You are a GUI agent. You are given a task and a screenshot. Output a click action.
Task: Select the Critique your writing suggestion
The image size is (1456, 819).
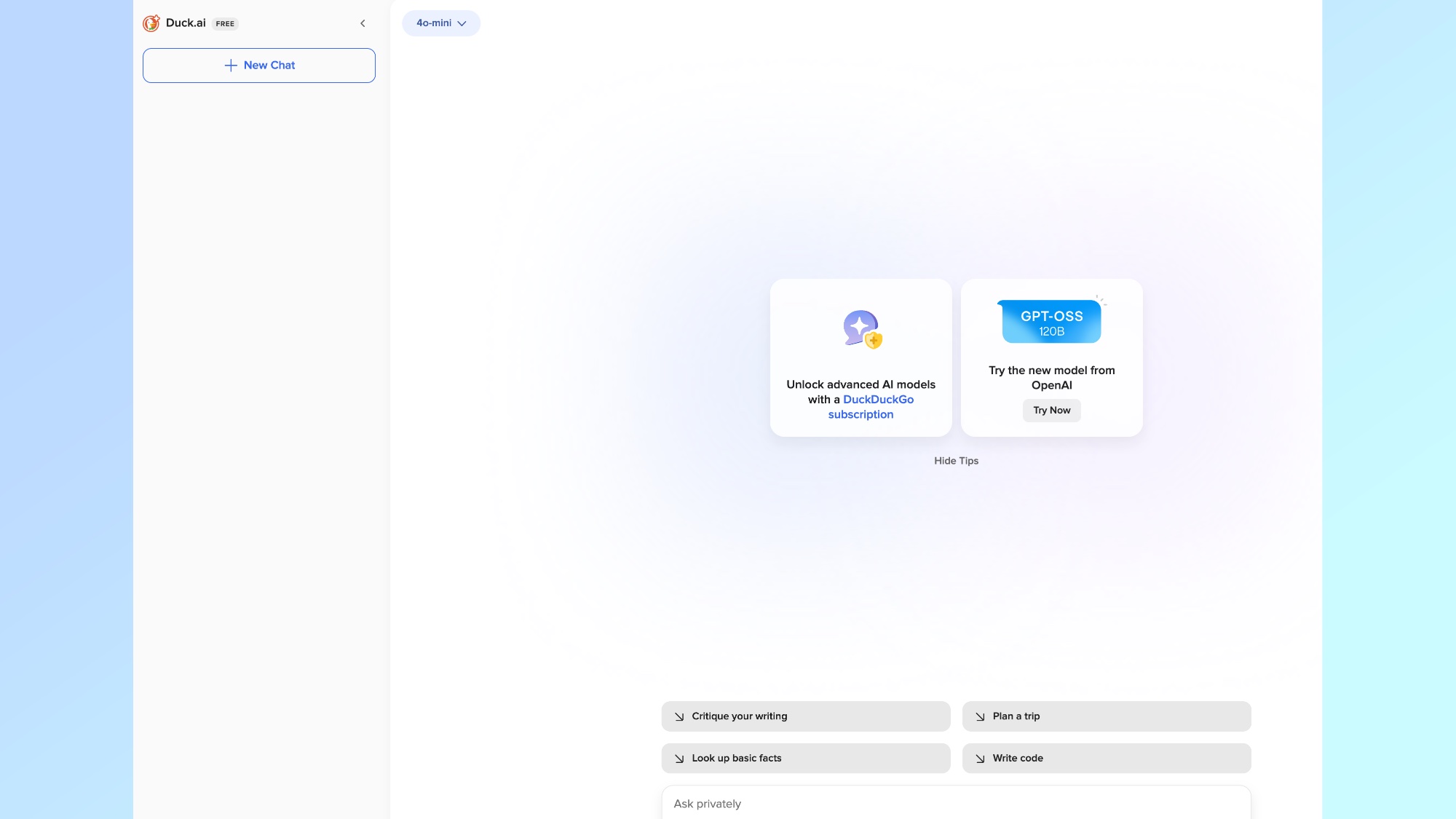click(805, 716)
